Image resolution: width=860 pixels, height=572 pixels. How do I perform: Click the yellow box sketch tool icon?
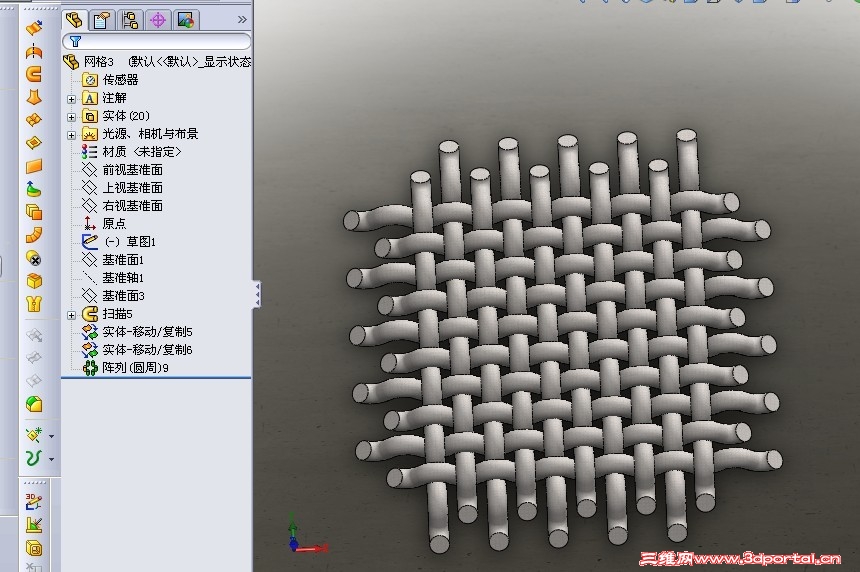[34, 548]
